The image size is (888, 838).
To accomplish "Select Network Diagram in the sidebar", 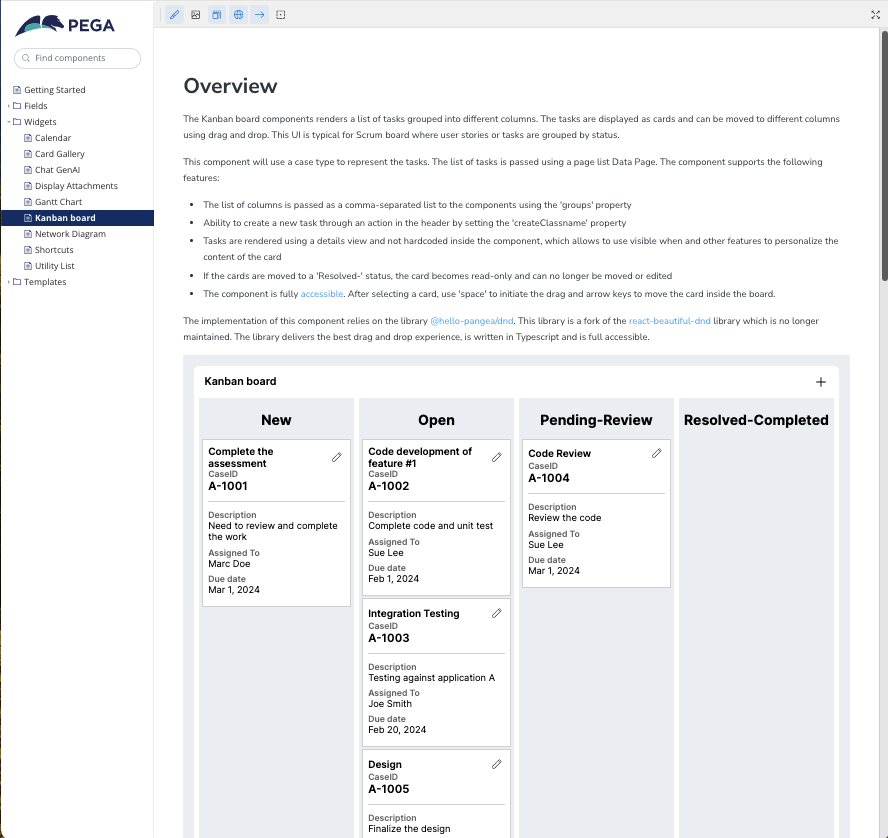I will (x=70, y=234).
